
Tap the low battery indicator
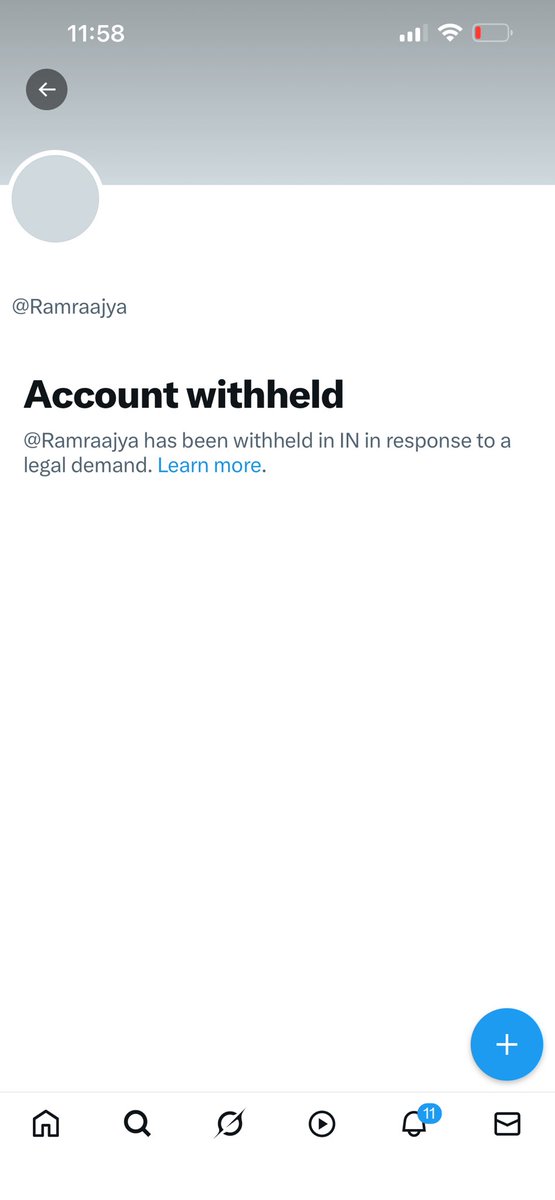tap(493, 33)
